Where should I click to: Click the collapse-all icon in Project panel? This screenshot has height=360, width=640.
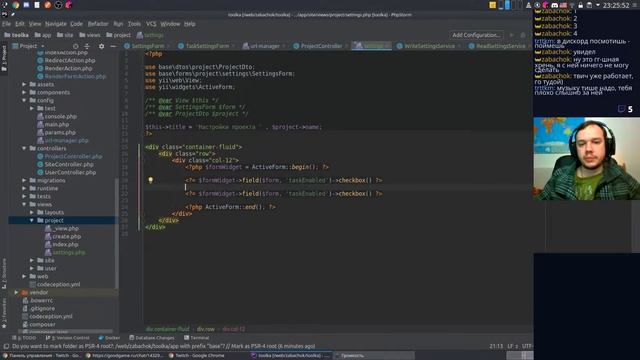[x=87, y=46]
